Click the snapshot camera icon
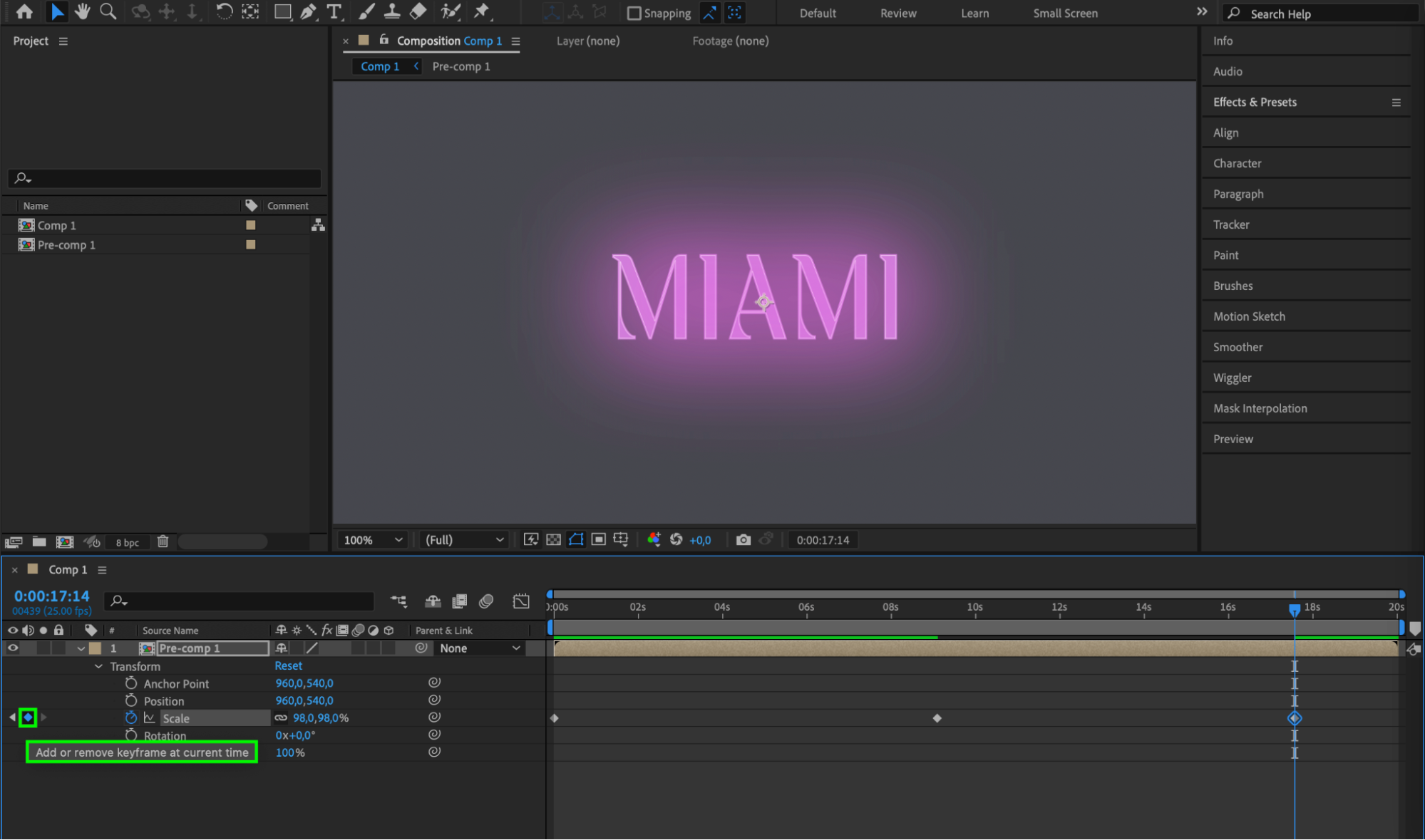 [743, 540]
